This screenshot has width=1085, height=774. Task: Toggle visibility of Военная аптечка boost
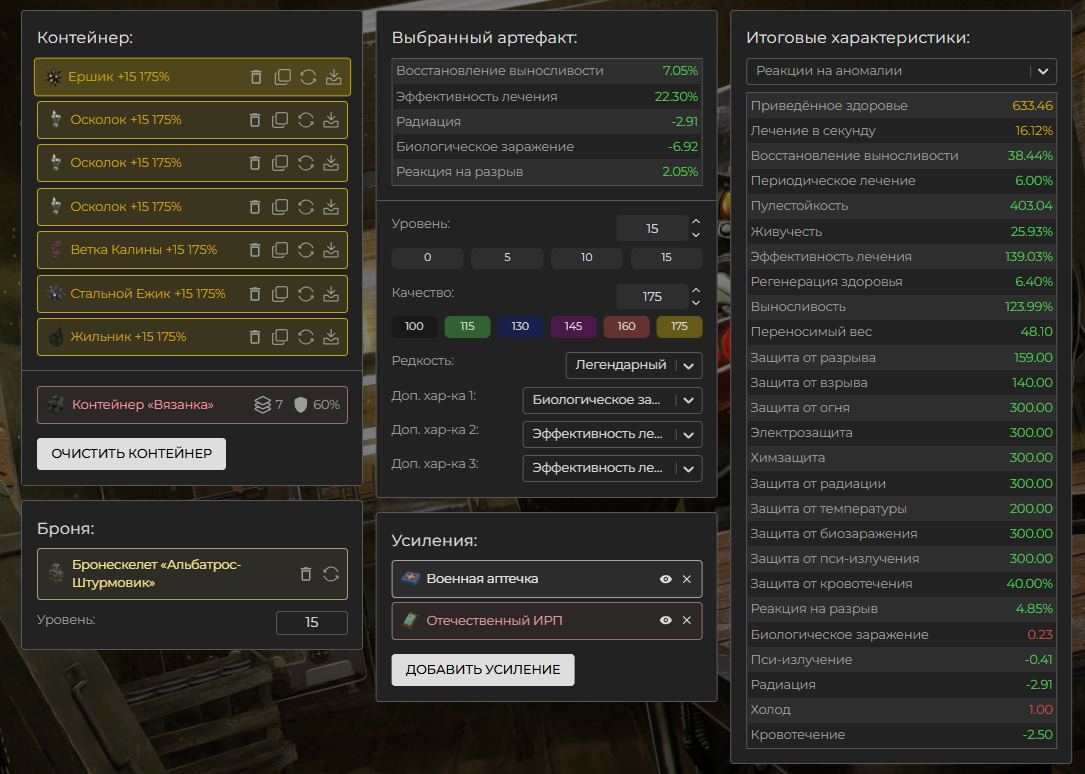click(x=665, y=579)
